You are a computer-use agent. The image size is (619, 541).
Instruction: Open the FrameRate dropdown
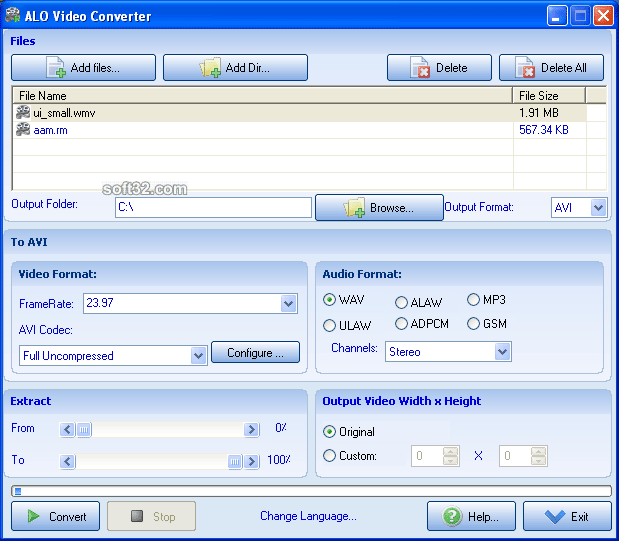pyautogui.click(x=289, y=304)
